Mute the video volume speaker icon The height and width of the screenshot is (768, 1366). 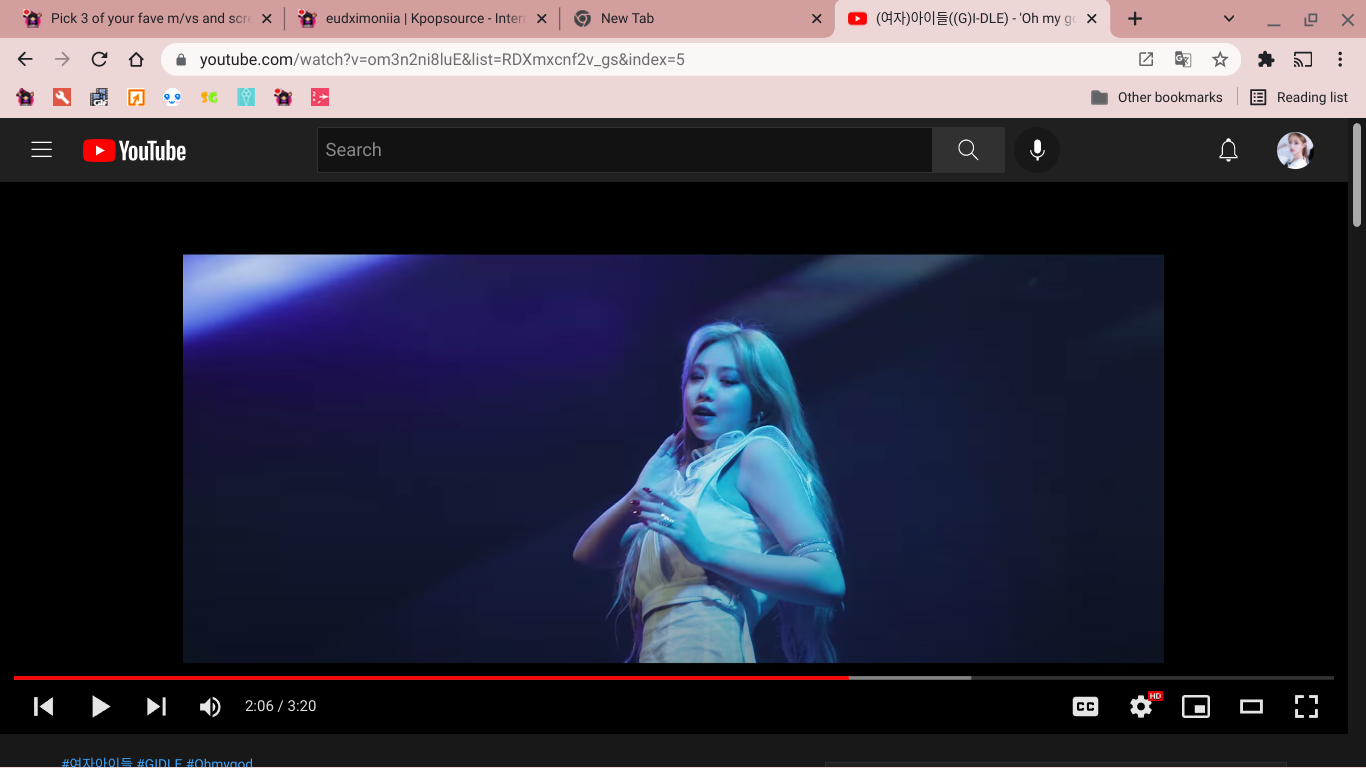(210, 706)
